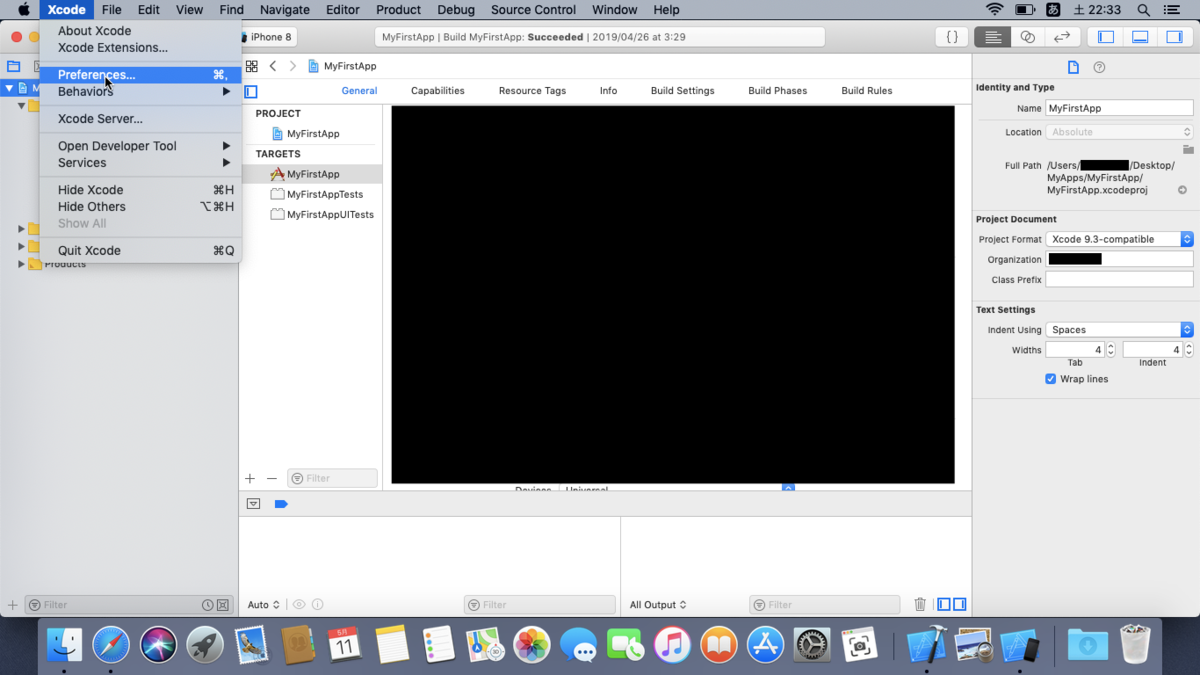This screenshot has height=675, width=1200.
Task: Choose Quit Xcode from the menu
Action: click(141, 251)
